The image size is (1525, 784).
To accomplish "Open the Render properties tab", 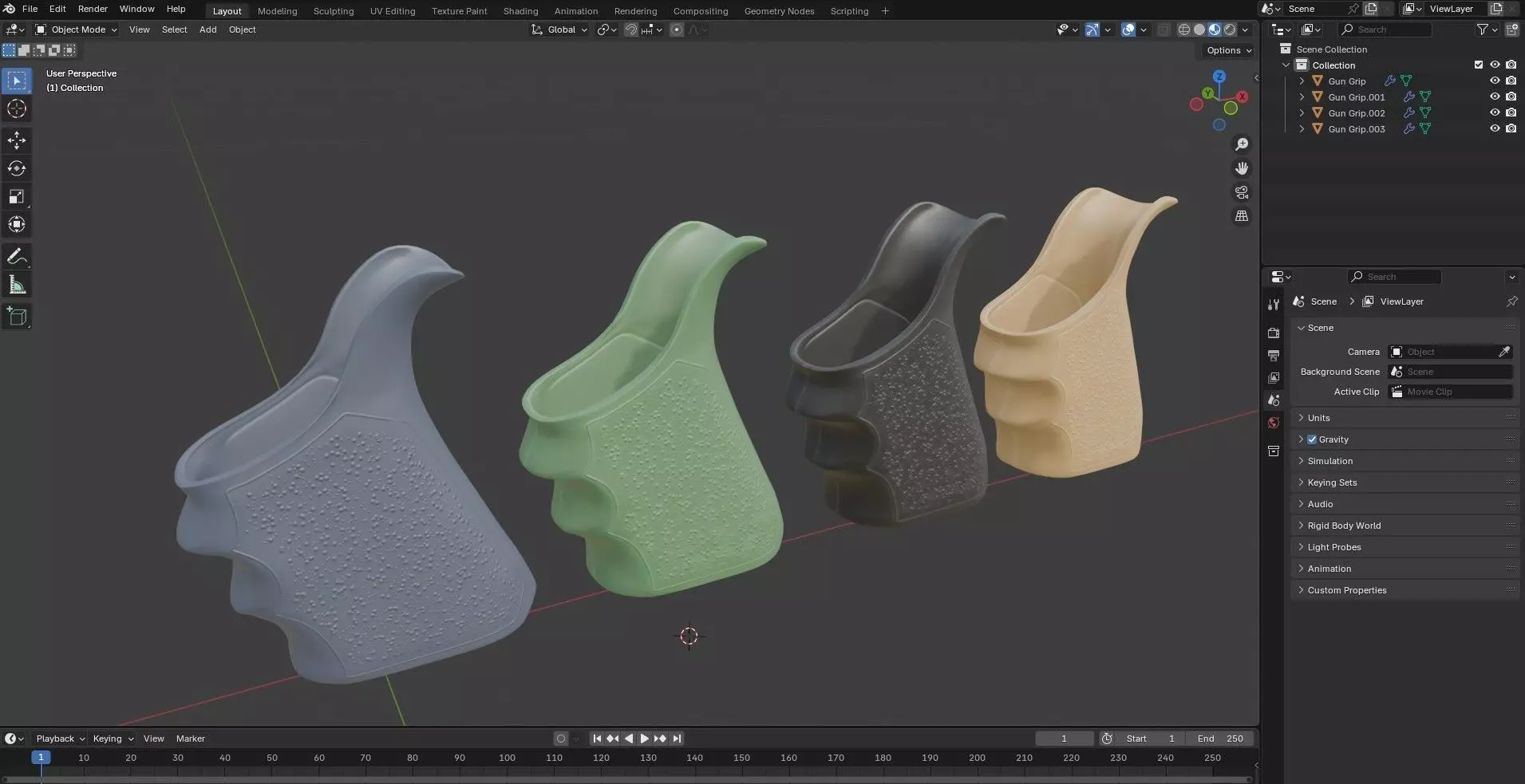I will tap(1274, 333).
